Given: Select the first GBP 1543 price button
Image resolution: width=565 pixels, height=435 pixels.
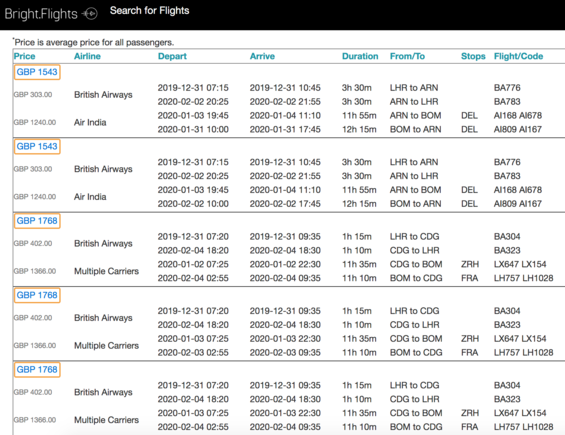Looking at the screenshot, I should click(37, 72).
